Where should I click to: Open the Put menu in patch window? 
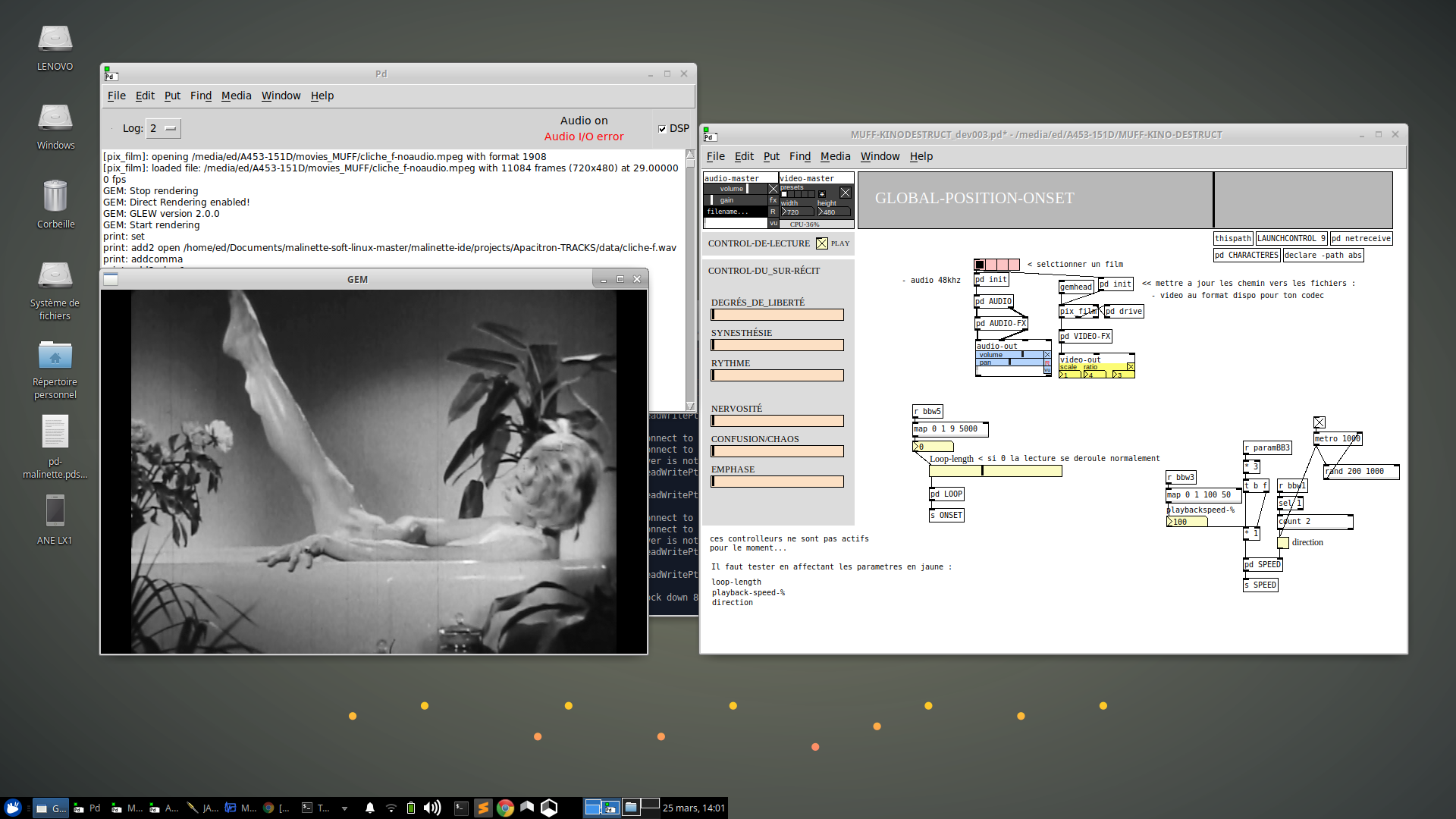[771, 156]
